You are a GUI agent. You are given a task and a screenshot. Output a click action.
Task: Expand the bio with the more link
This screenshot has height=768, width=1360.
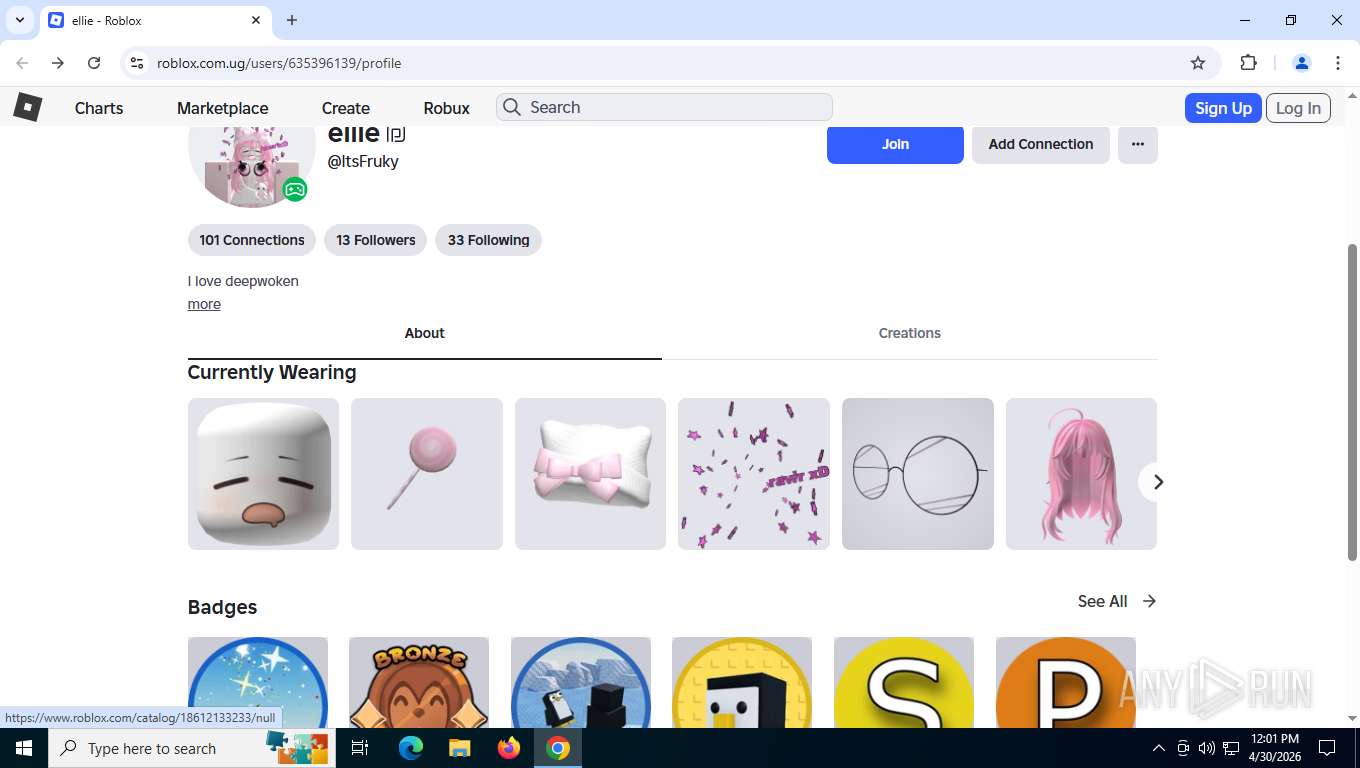coord(204,304)
